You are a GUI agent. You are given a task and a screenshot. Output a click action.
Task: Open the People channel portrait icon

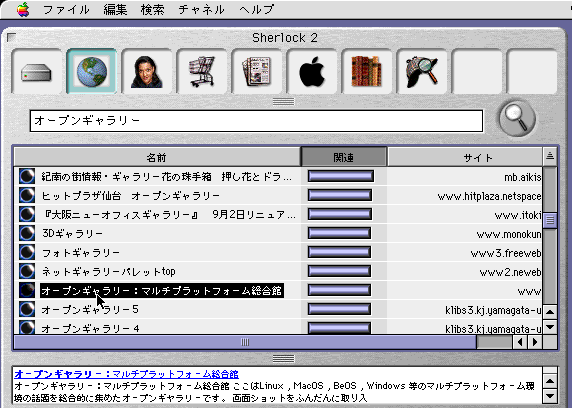147,72
